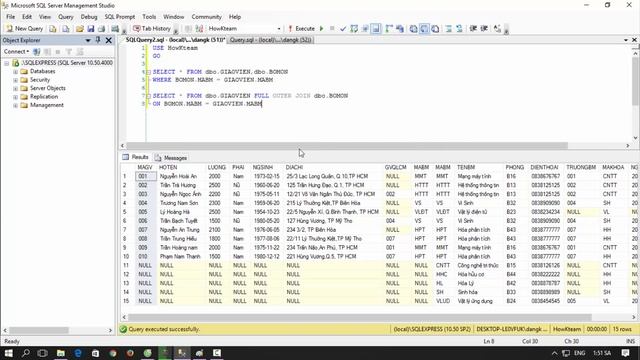The width and height of the screenshot is (640, 360).
Task: Open Tab History in the toolbar
Action: point(152,29)
